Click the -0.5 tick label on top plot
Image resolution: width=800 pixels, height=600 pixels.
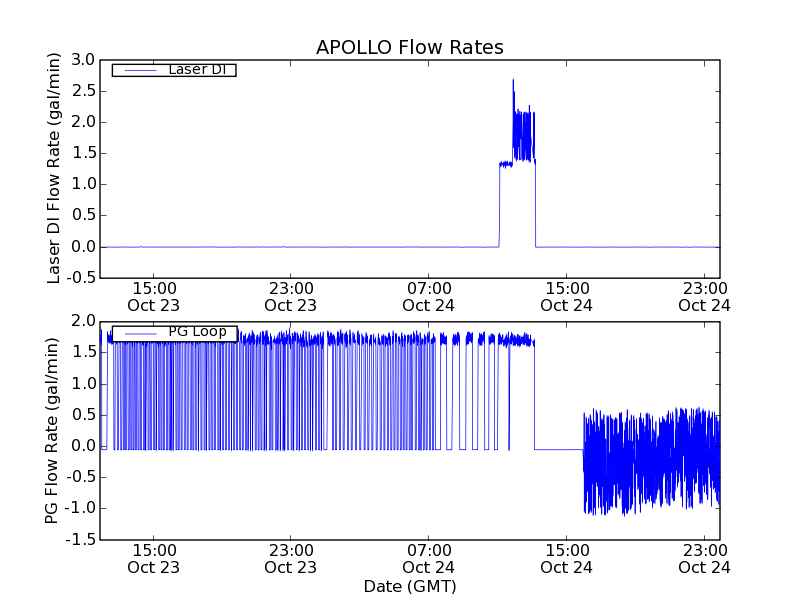point(80,278)
